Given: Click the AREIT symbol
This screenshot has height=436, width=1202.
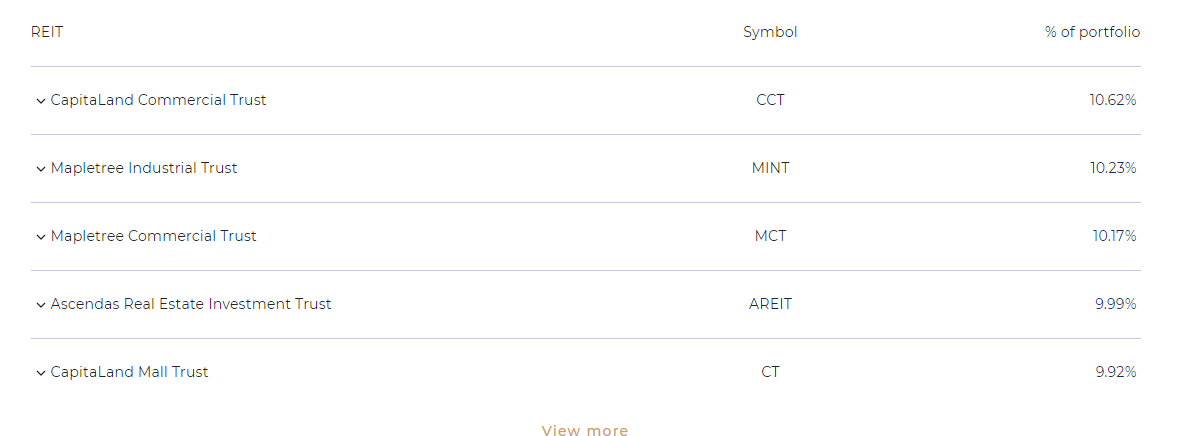Looking at the screenshot, I should tap(770, 304).
